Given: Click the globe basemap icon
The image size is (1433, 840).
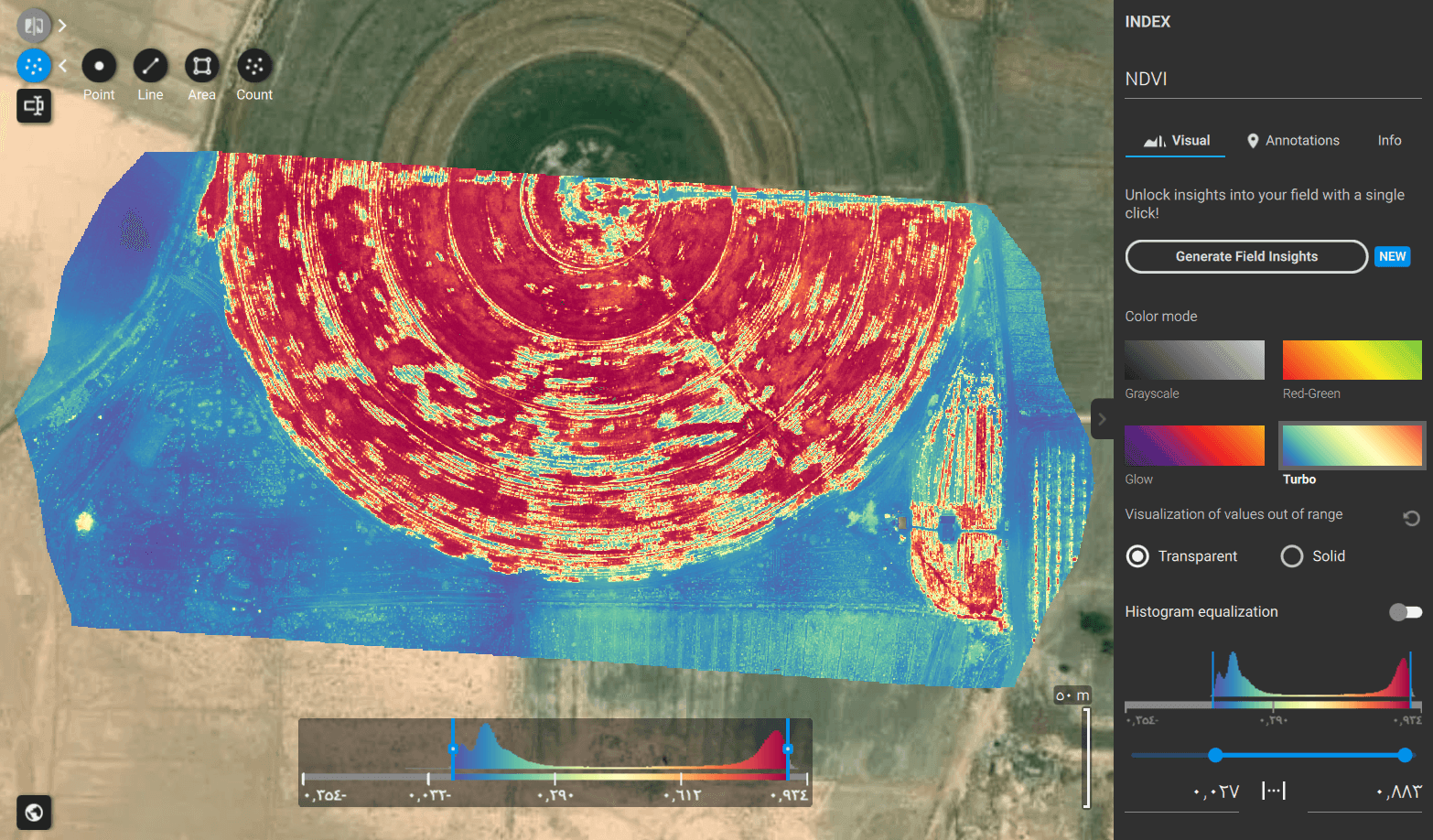Looking at the screenshot, I should (x=34, y=812).
